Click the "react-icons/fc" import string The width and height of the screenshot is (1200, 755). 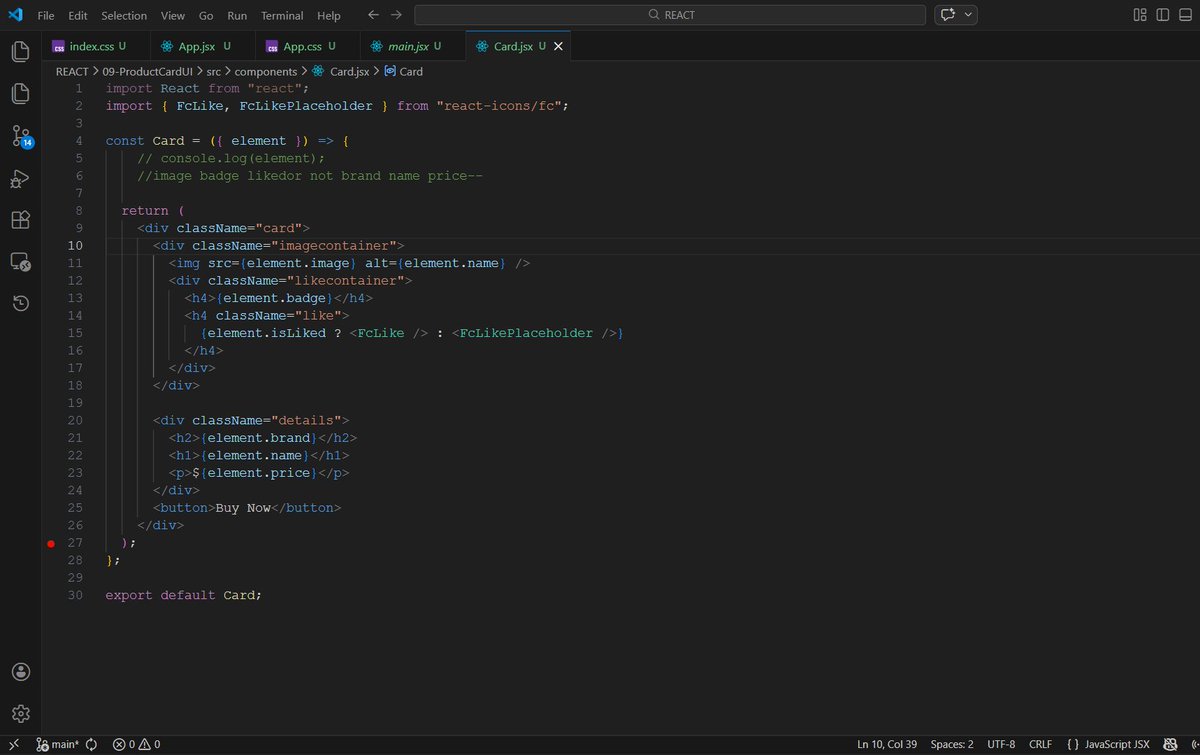[x=499, y=105]
